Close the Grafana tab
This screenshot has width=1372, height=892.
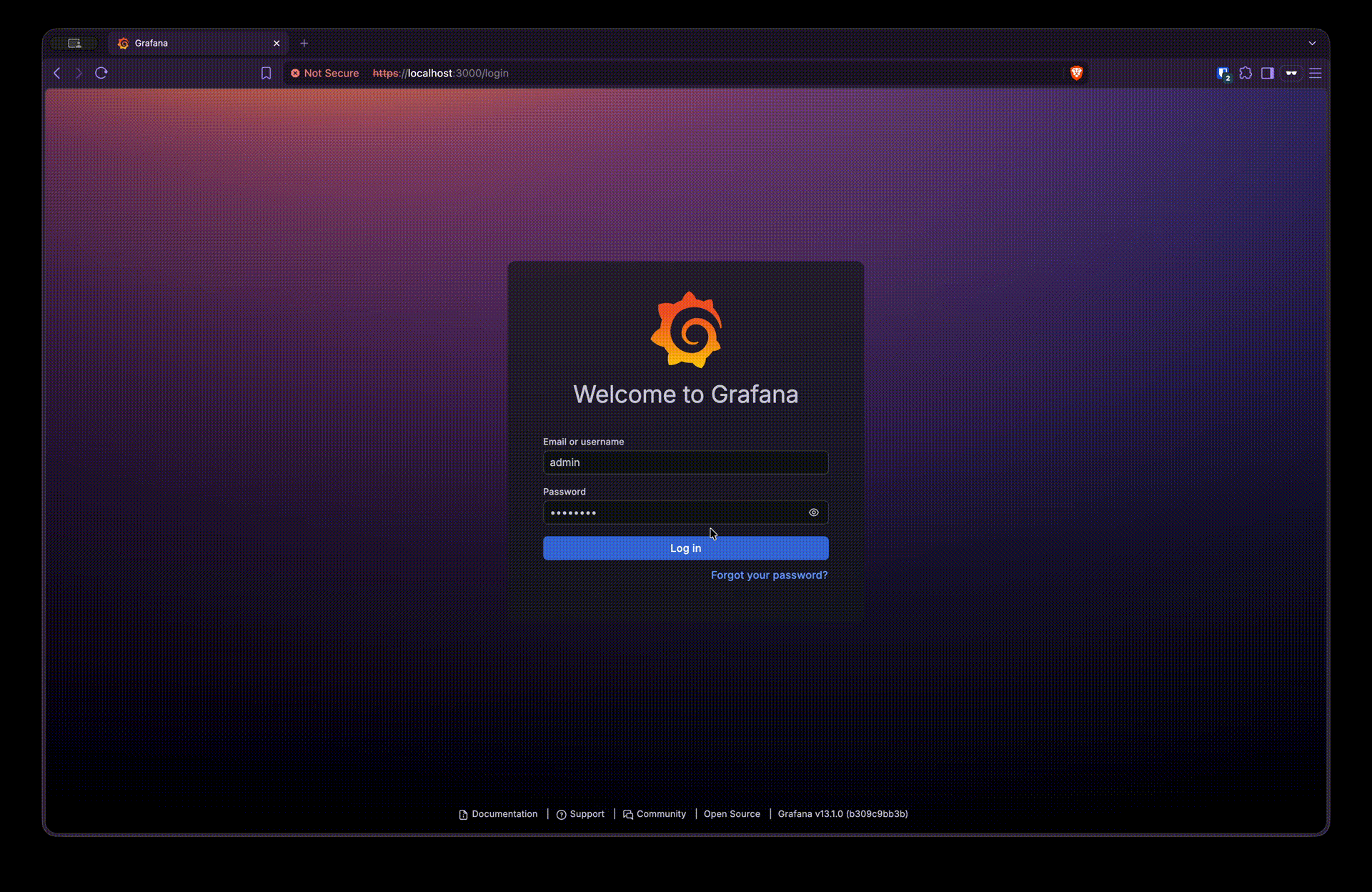click(x=277, y=43)
